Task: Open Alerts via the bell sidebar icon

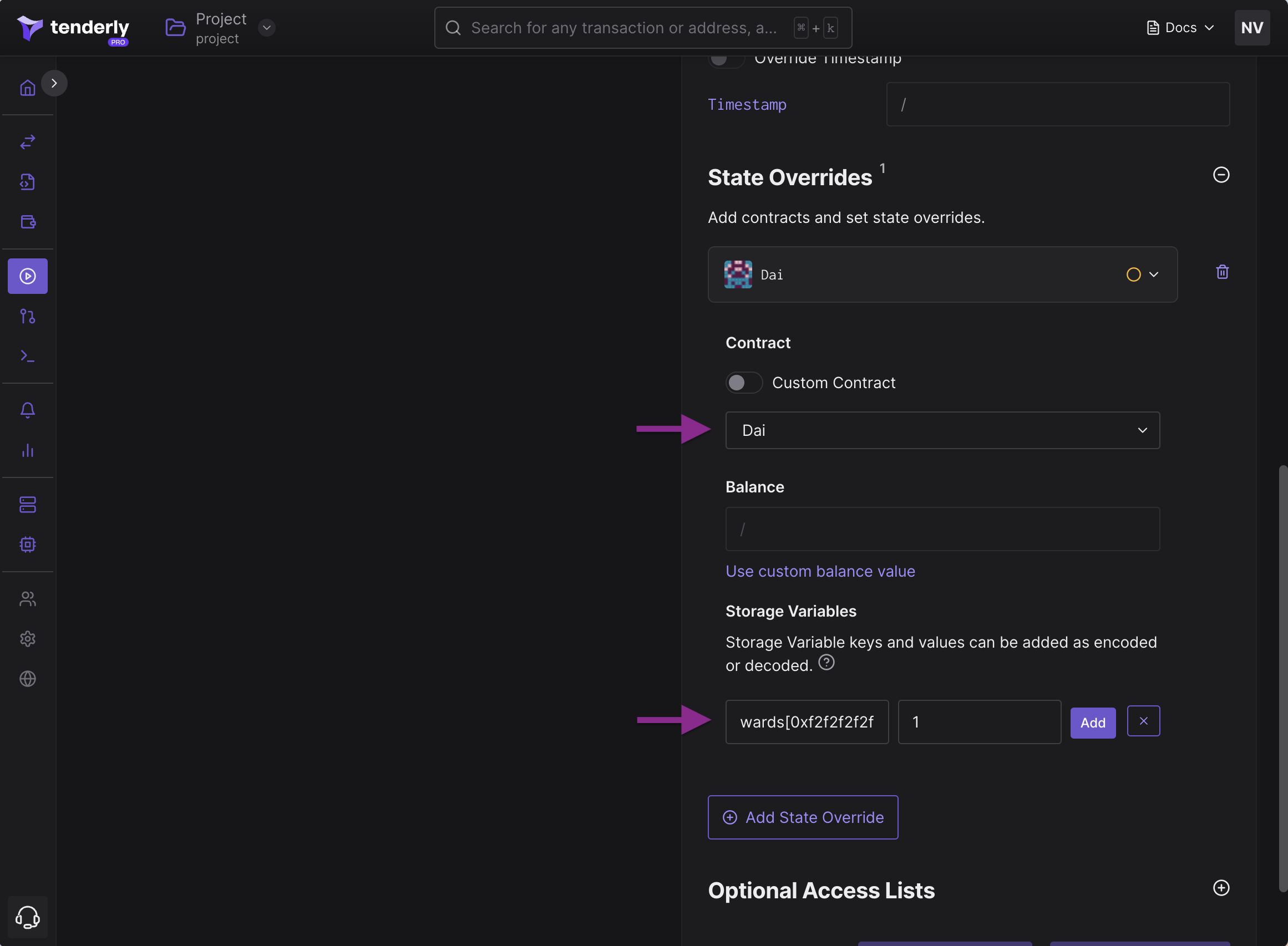Action: 28,410
